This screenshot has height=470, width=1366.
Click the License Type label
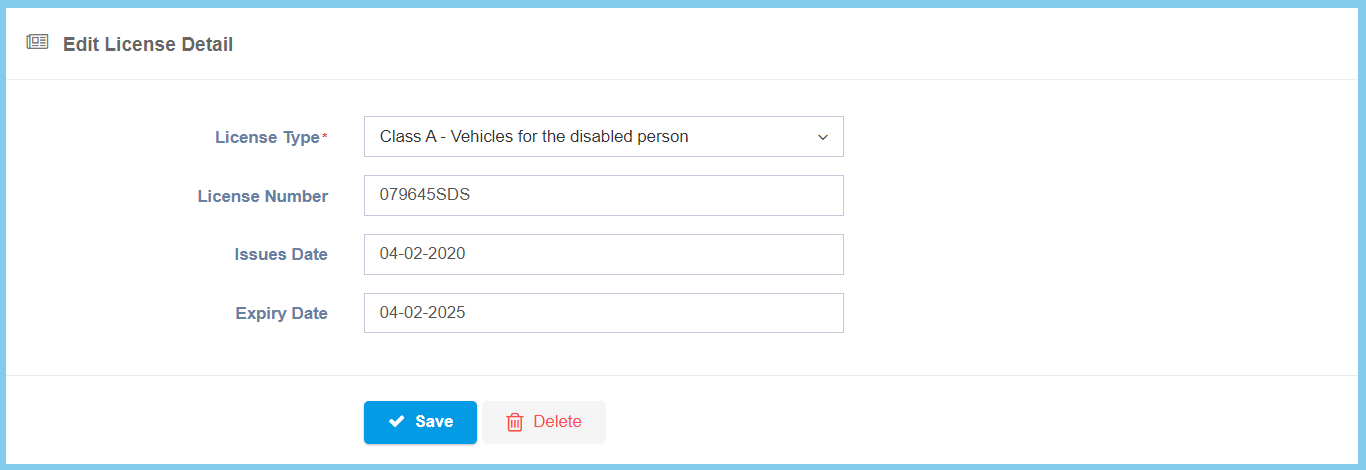point(267,138)
